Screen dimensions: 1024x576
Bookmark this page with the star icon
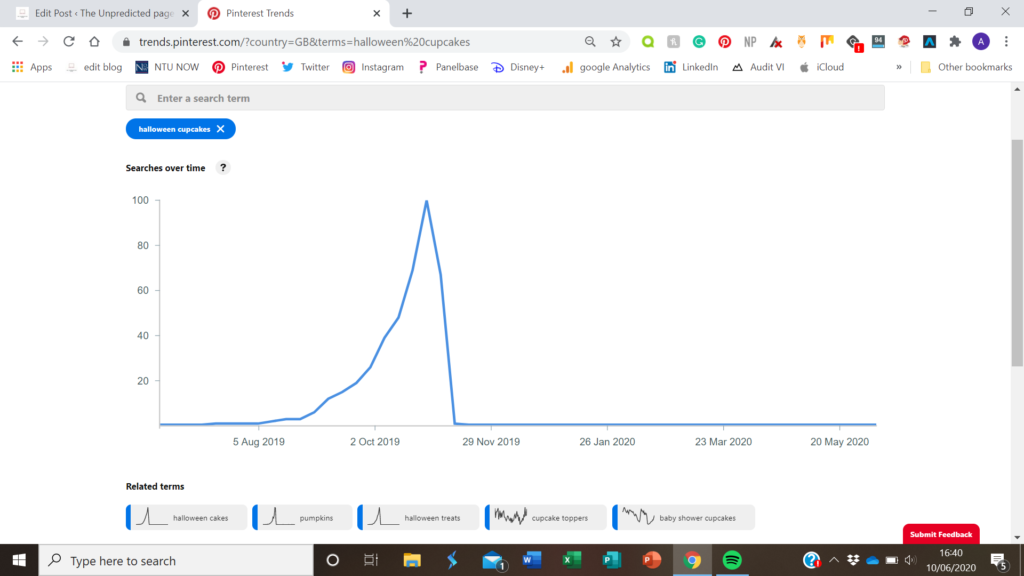(x=614, y=41)
